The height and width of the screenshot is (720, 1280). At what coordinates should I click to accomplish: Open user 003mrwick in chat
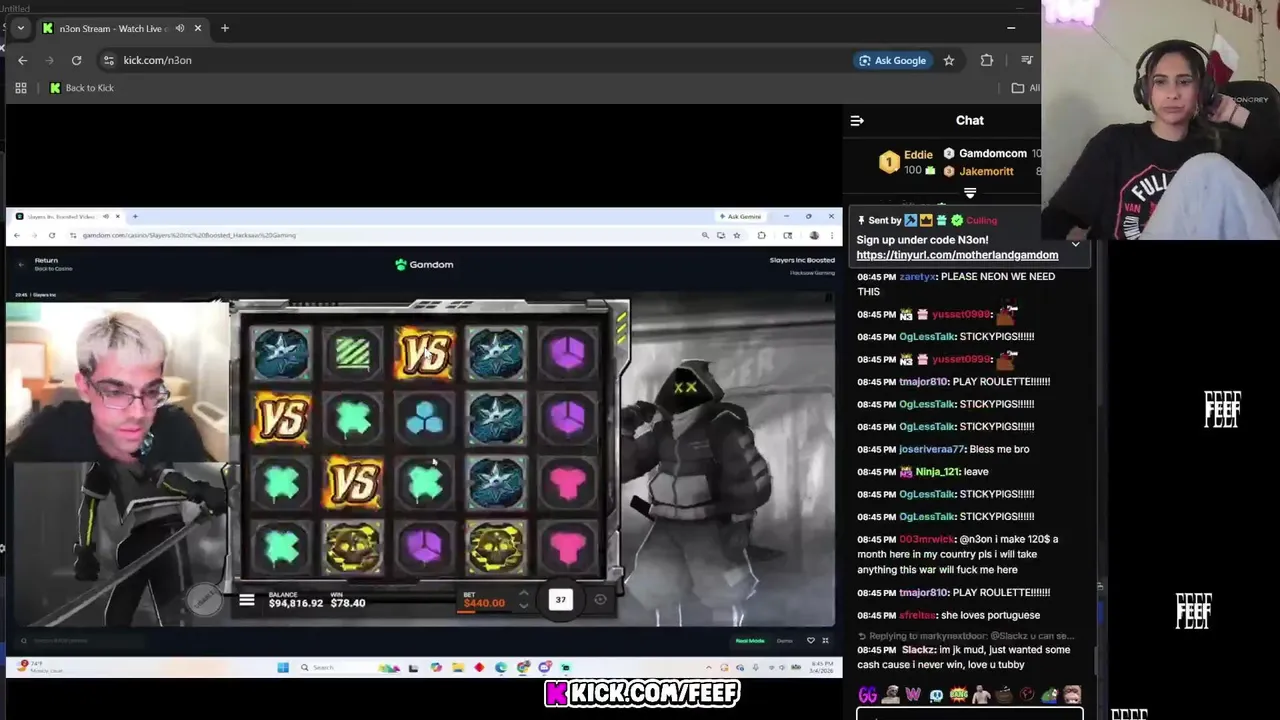tap(928, 540)
